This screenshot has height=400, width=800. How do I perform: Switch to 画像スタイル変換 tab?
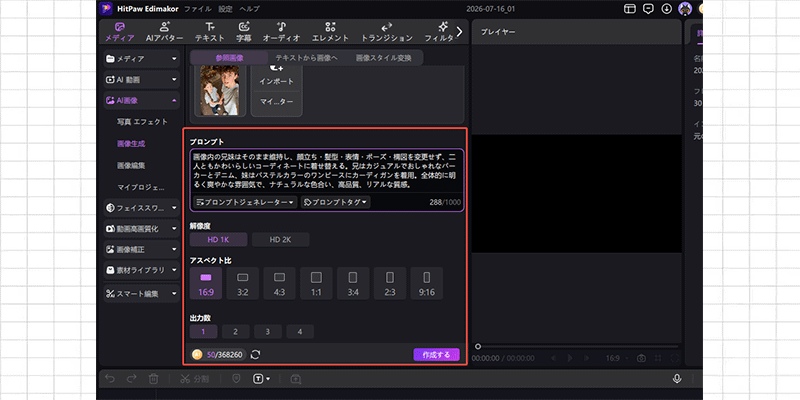384,58
